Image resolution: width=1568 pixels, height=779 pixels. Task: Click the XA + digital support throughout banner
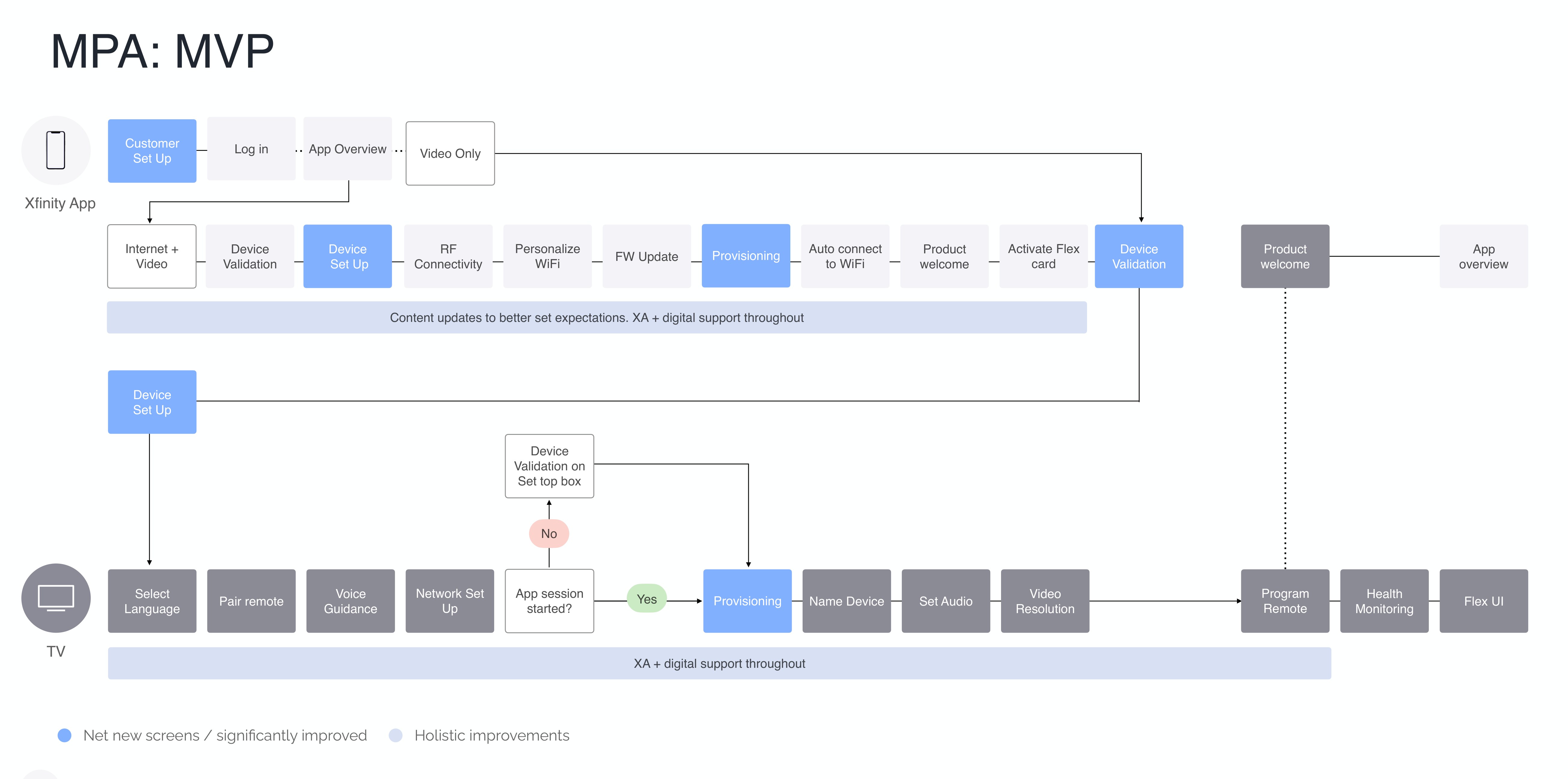[x=719, y=663]
